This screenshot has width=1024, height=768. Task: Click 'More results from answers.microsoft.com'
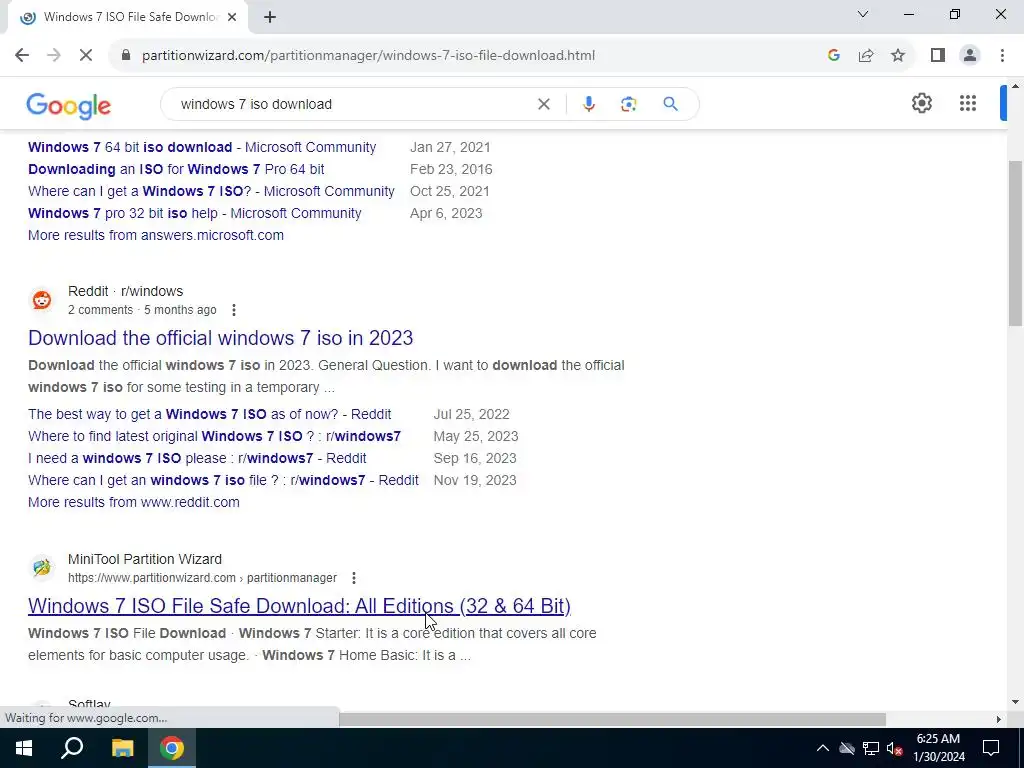155,235
